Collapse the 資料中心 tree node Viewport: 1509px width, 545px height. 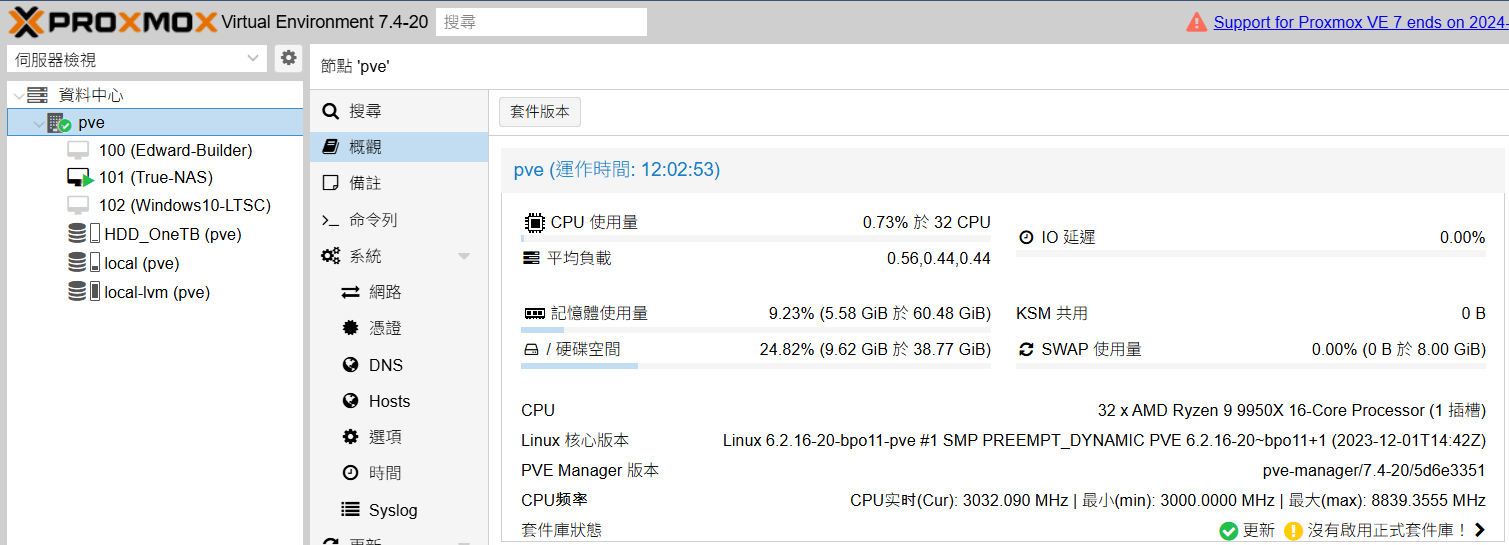click(x=18, y=96)
